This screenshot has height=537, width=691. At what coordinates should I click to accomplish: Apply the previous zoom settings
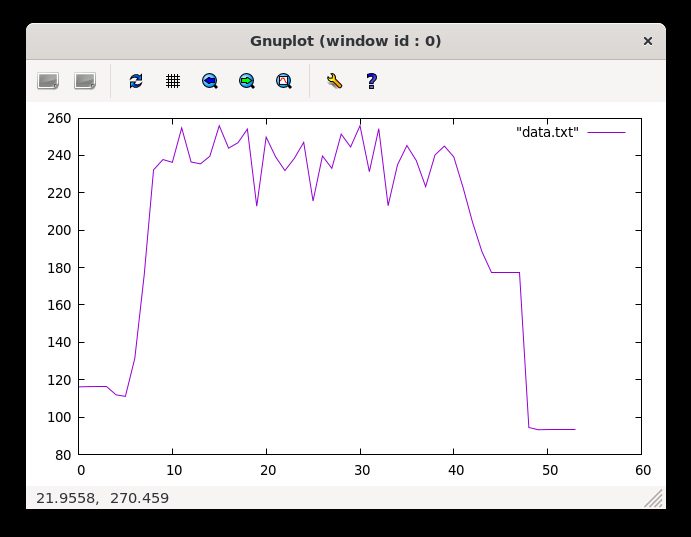pos(210,81)
